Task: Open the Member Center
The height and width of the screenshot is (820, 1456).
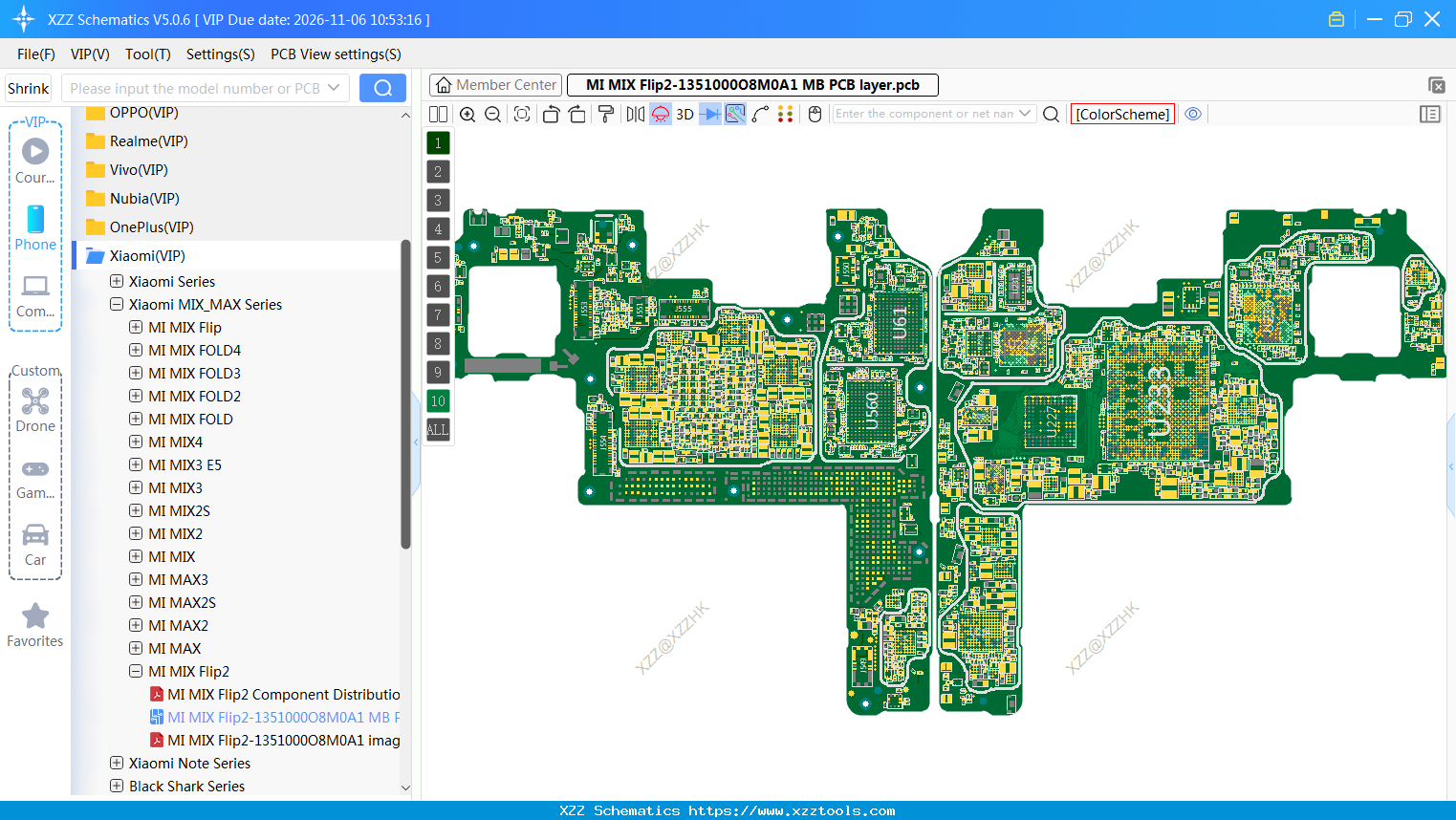Action: pyautogui.click(x=495, y=84)
